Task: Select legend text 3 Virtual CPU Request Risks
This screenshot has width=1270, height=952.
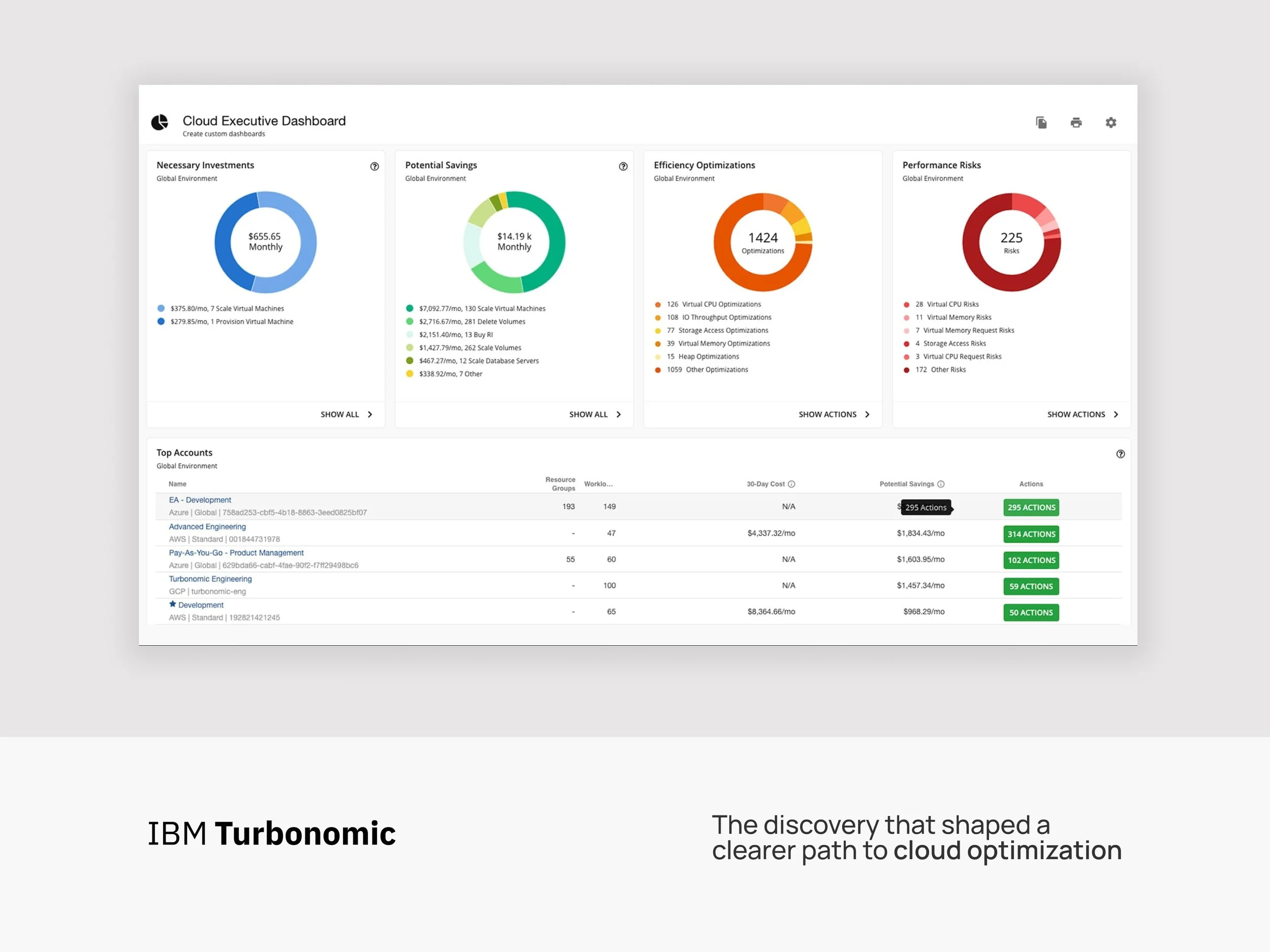Action: (958, 356)
